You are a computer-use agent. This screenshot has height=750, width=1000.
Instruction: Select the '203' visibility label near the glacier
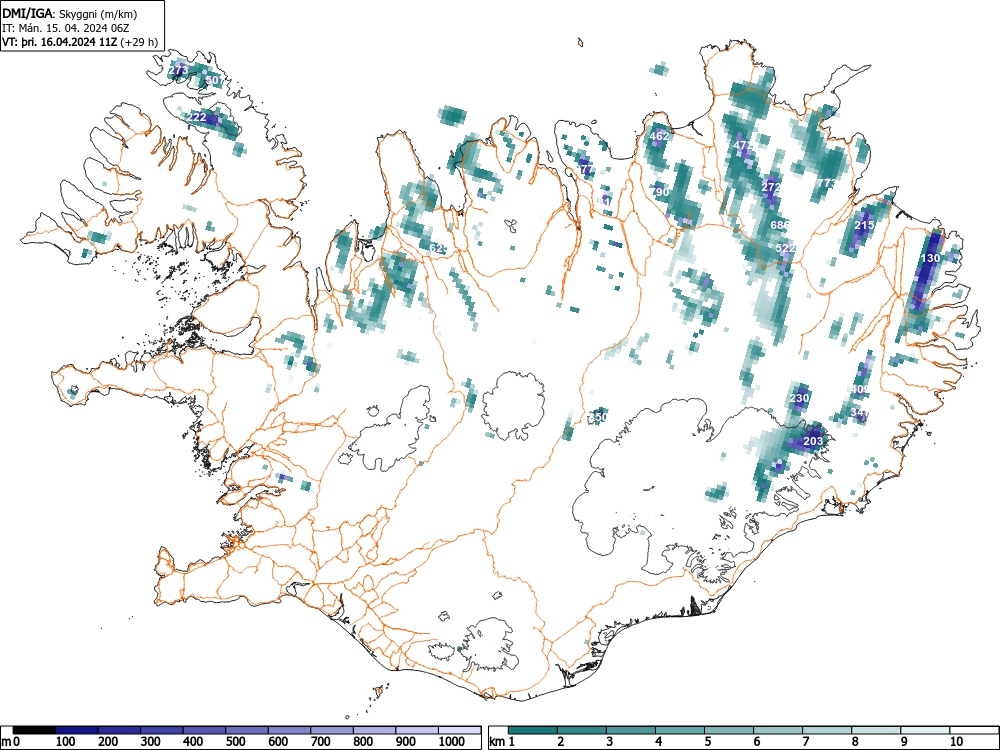pyautogui.click(x=813, y=441)
